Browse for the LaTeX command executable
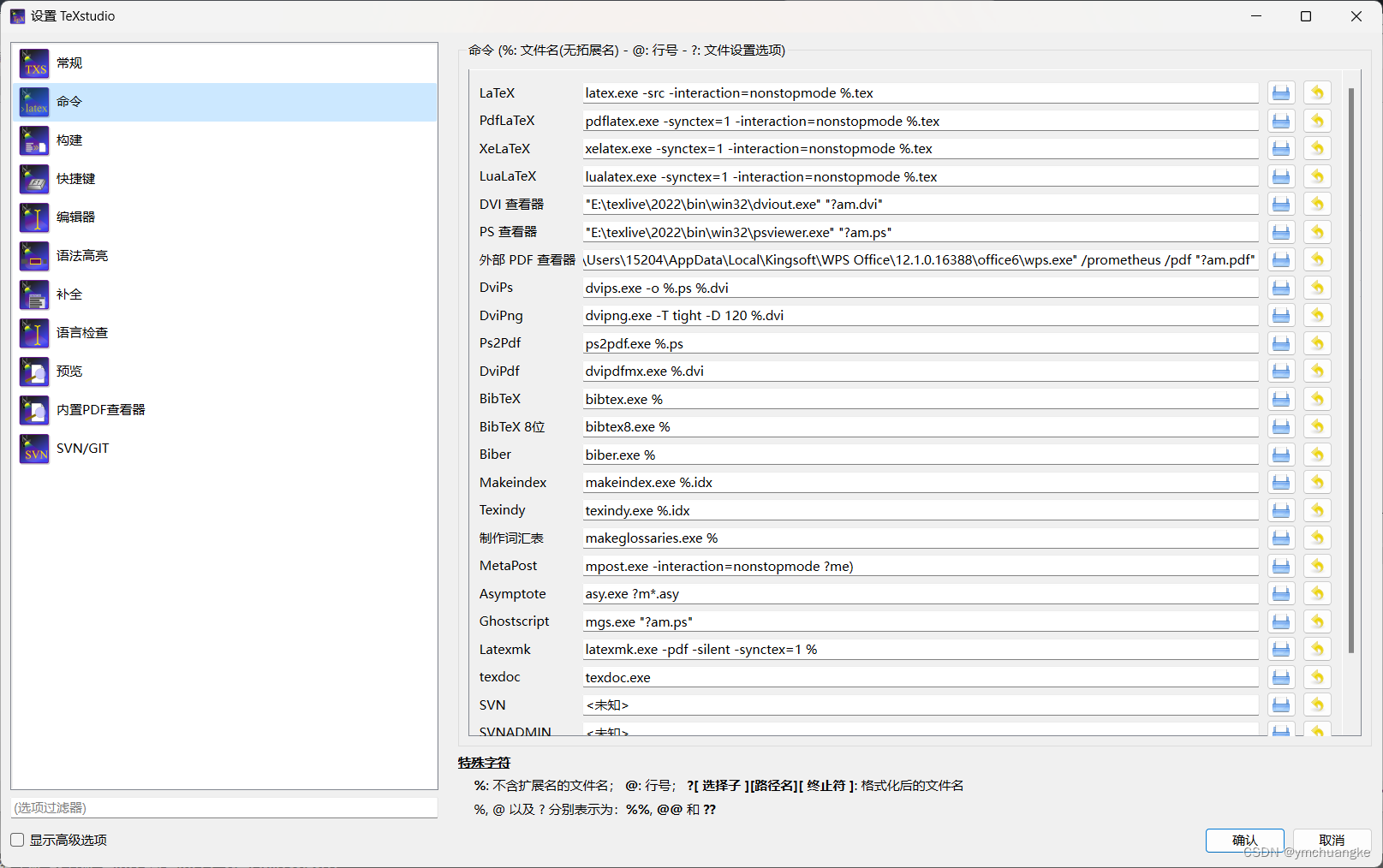The width and height of the screenshot is (1383, 868). pyautogui.click(x=1281, y=93)
